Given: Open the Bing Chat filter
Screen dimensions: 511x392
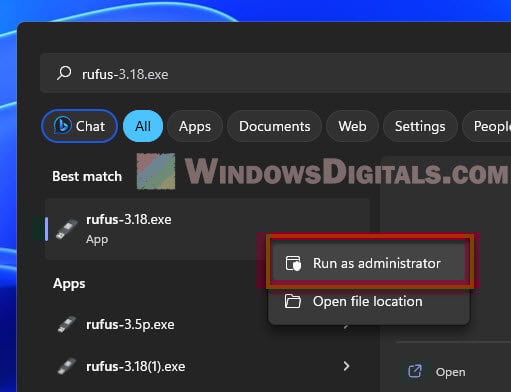Looking at the screenshot, I should [x=80, y=126].
